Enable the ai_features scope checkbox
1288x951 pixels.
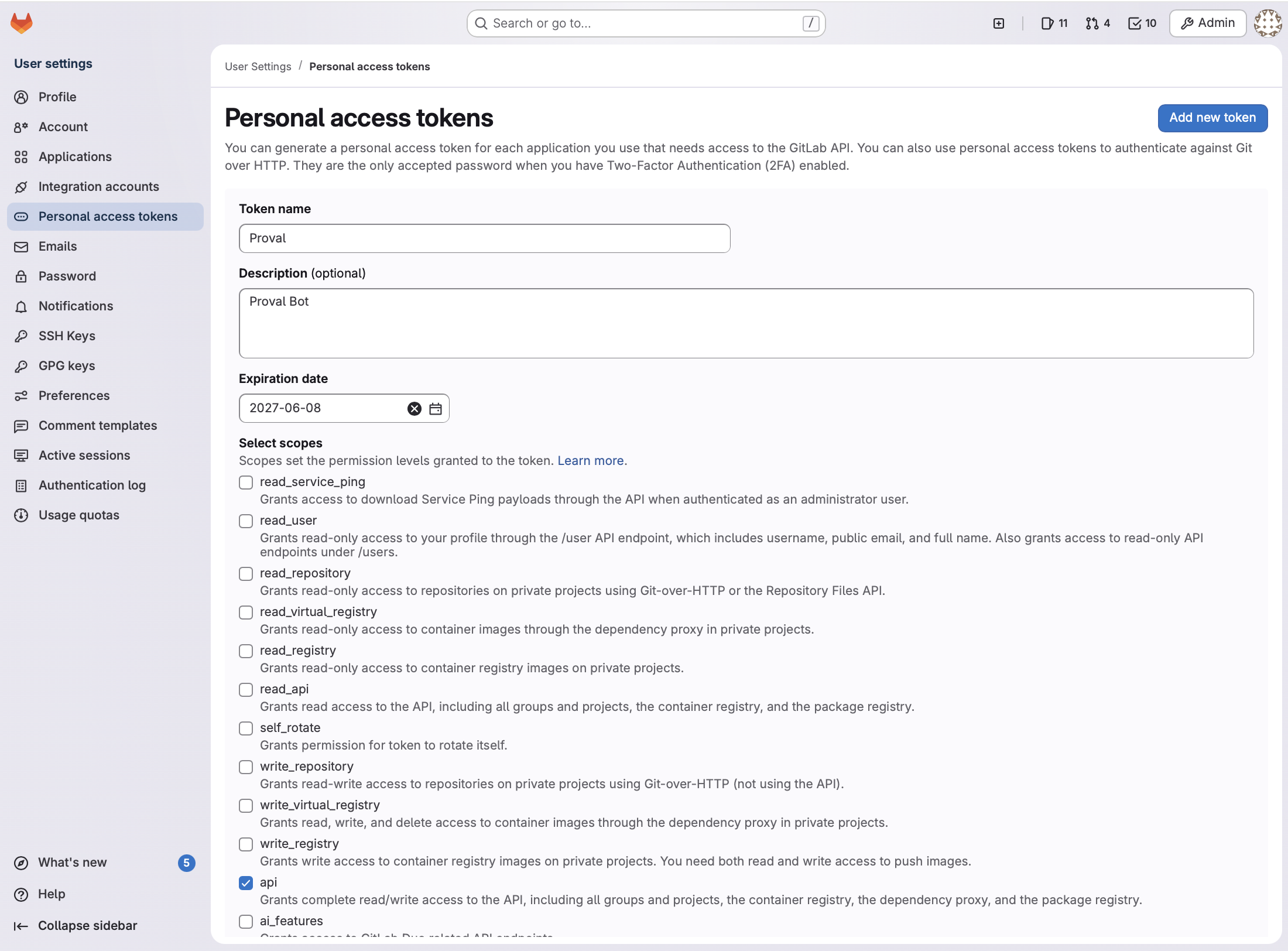click(x=246, y=922)
